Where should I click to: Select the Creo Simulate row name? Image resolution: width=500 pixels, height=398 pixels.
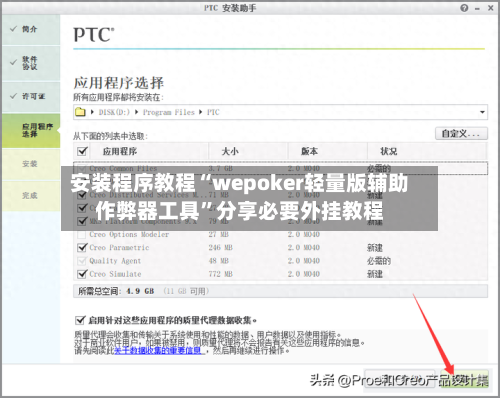[115, 274]
